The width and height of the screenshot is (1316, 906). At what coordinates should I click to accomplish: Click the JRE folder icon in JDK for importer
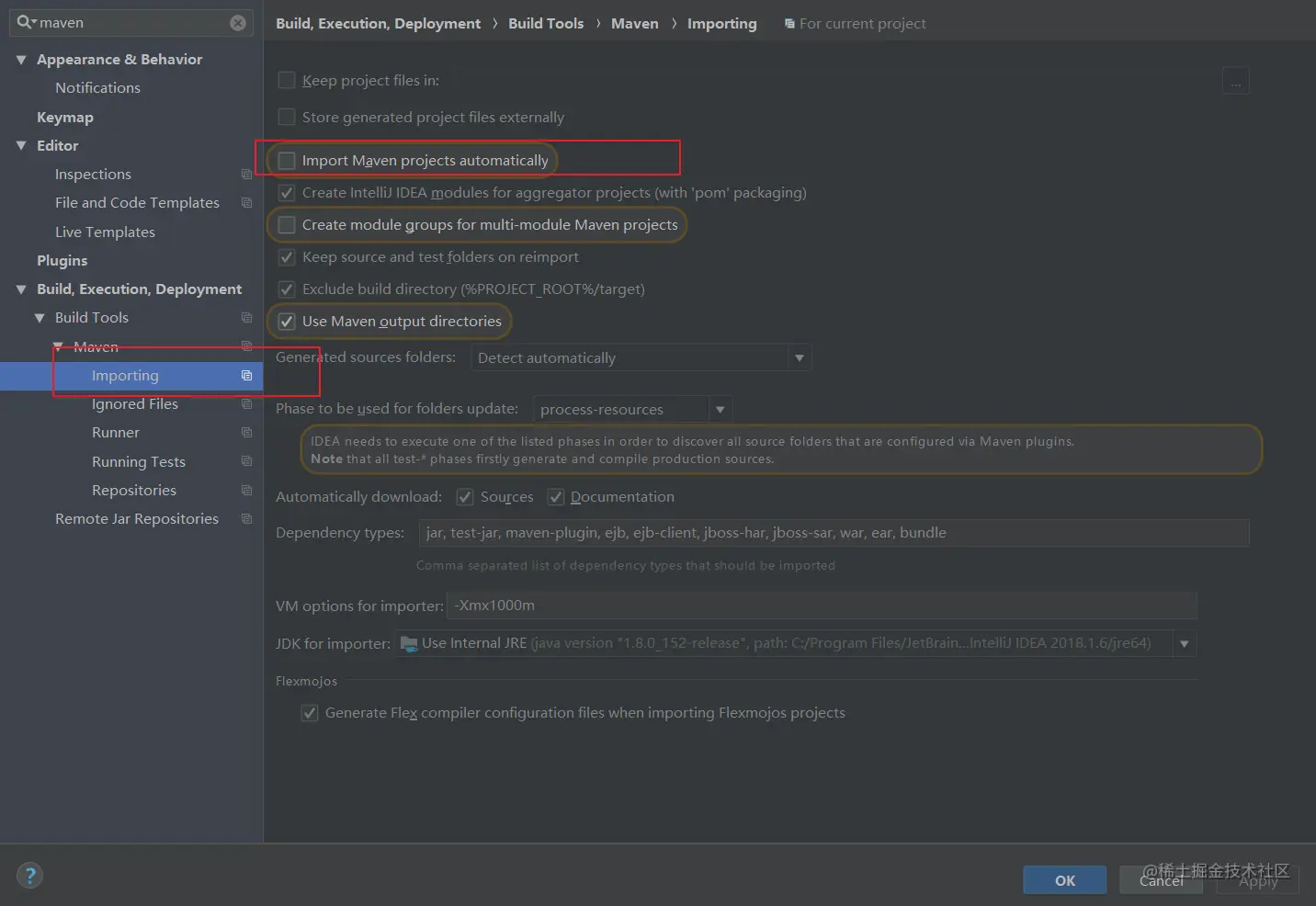coord(409,643)
